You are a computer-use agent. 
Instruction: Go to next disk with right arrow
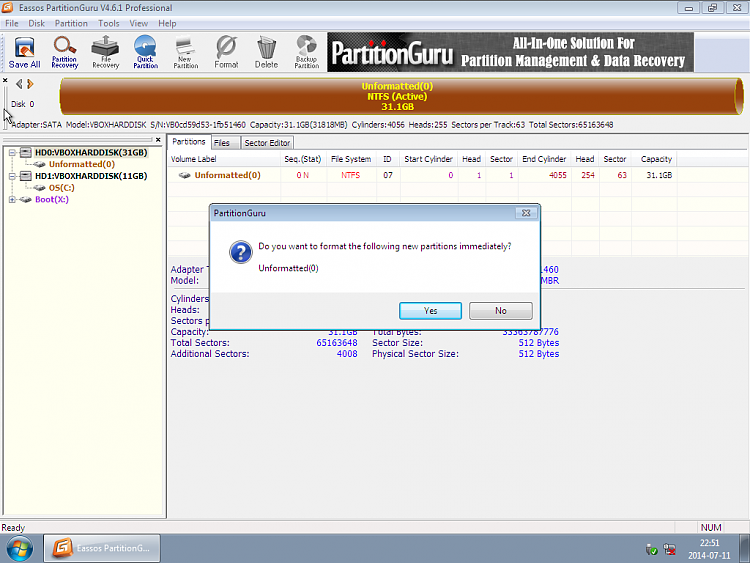click(30, 84)
